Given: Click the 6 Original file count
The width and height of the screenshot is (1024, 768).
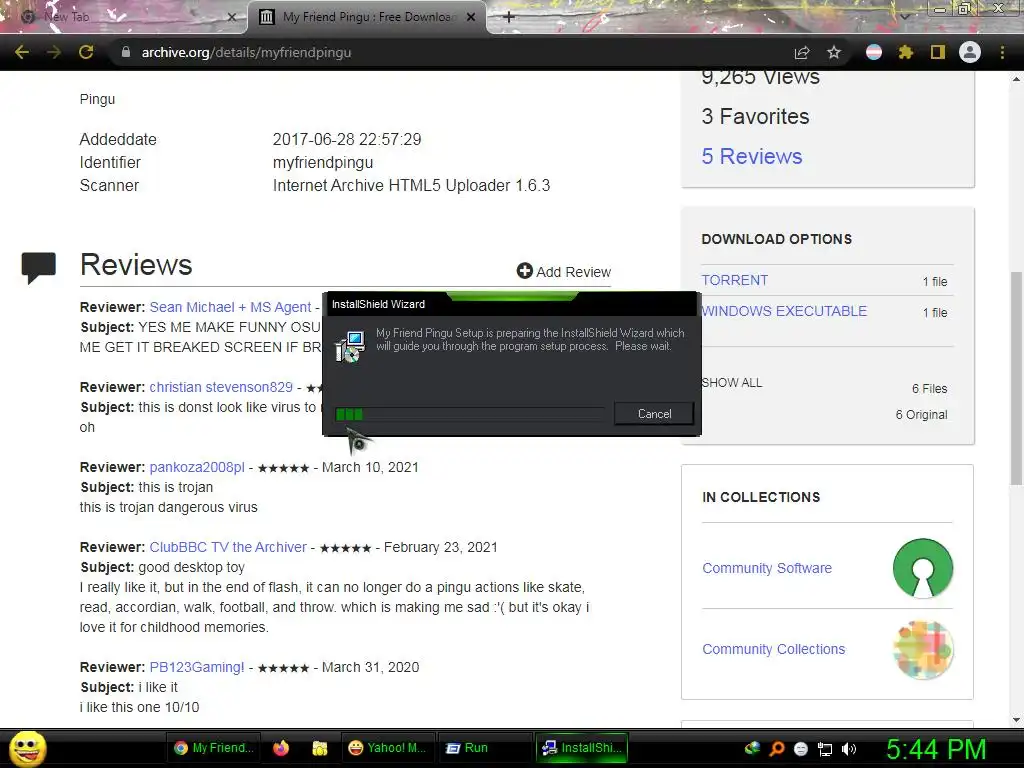Looking at the screenshot, I should pyautogui.click(x=921, y=415).
